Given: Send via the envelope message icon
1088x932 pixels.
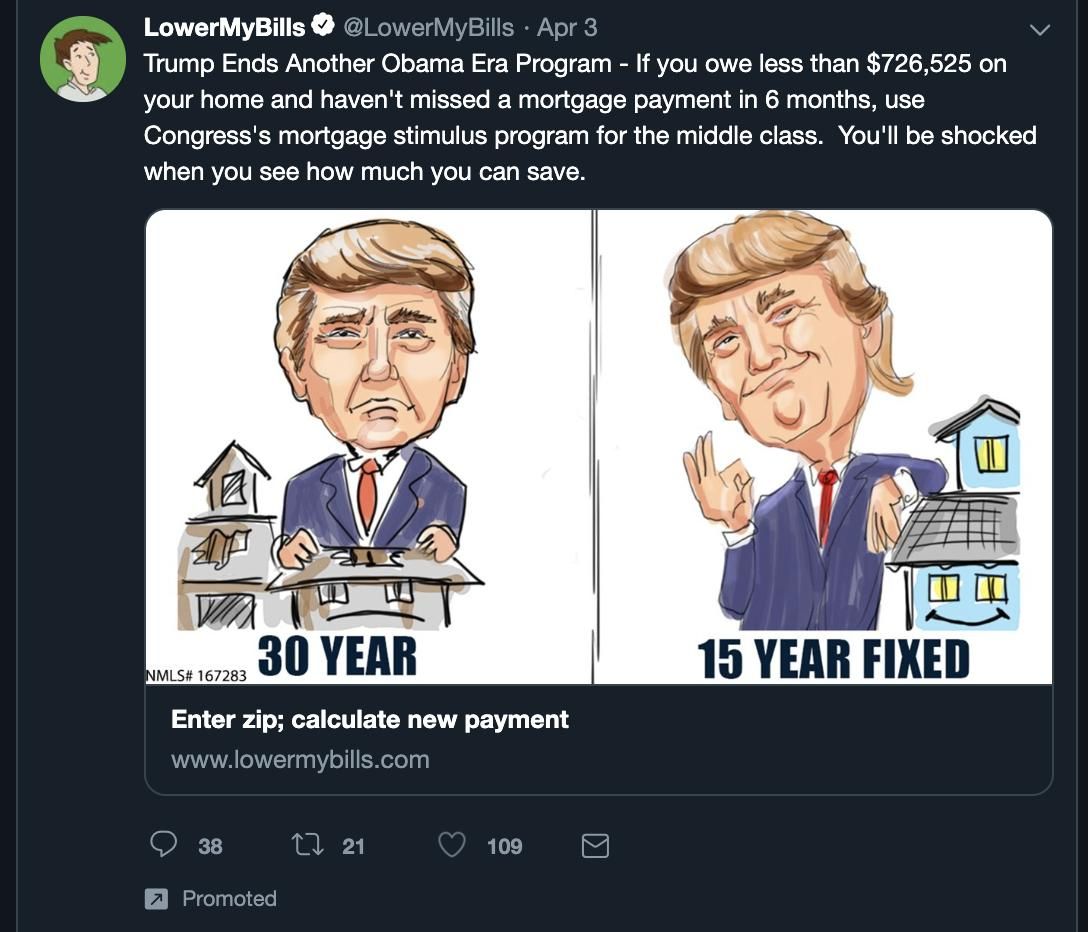Looking at the screenshot, I should (x=595, y=846).
